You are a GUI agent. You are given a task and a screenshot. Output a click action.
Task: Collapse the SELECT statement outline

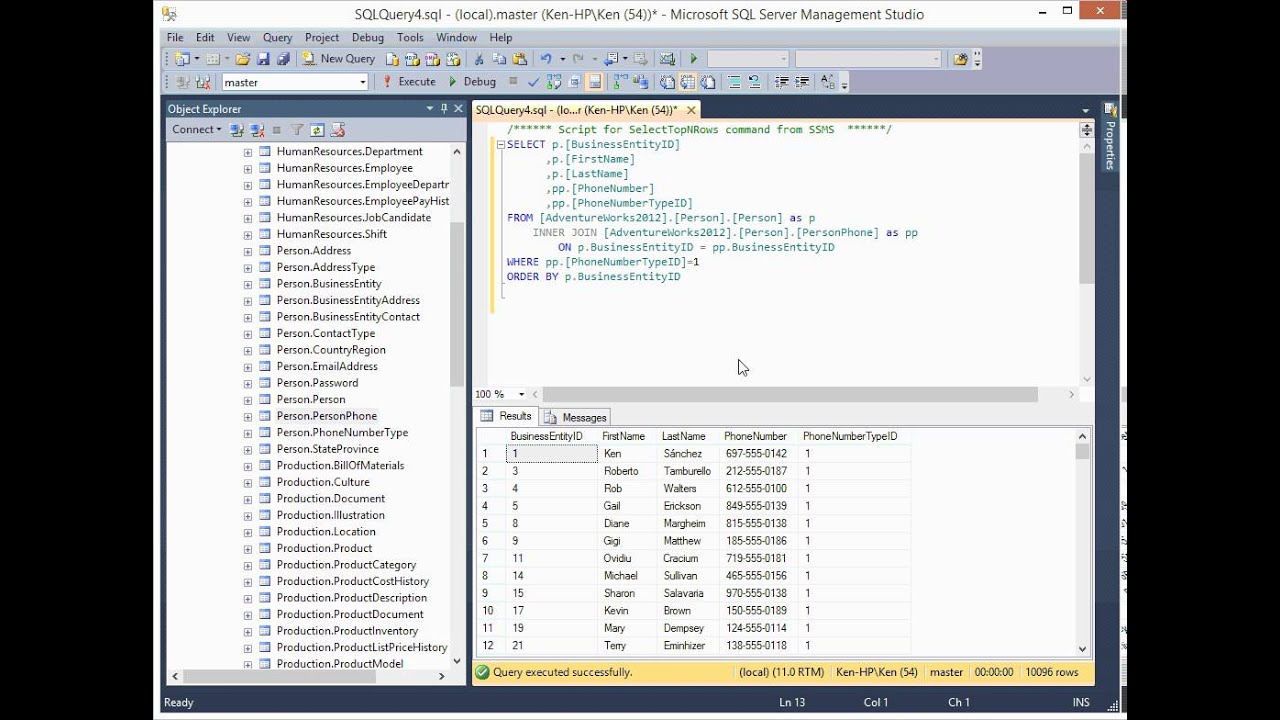click(x=500, y=145)
